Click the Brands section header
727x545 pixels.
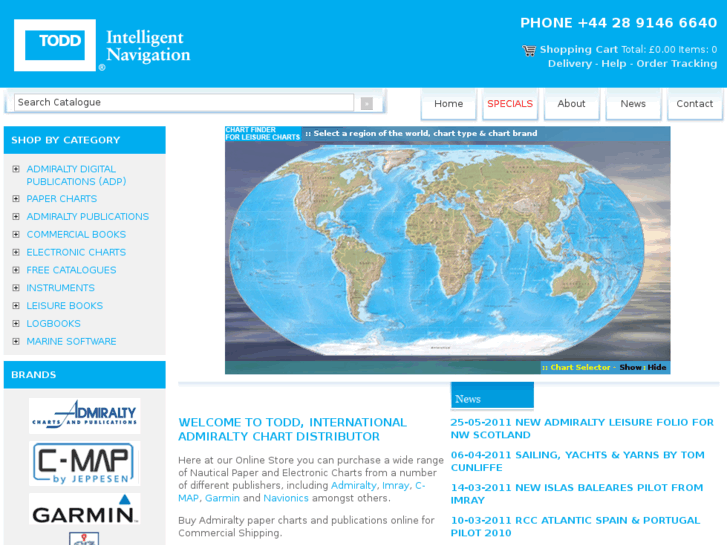[84, 375]
